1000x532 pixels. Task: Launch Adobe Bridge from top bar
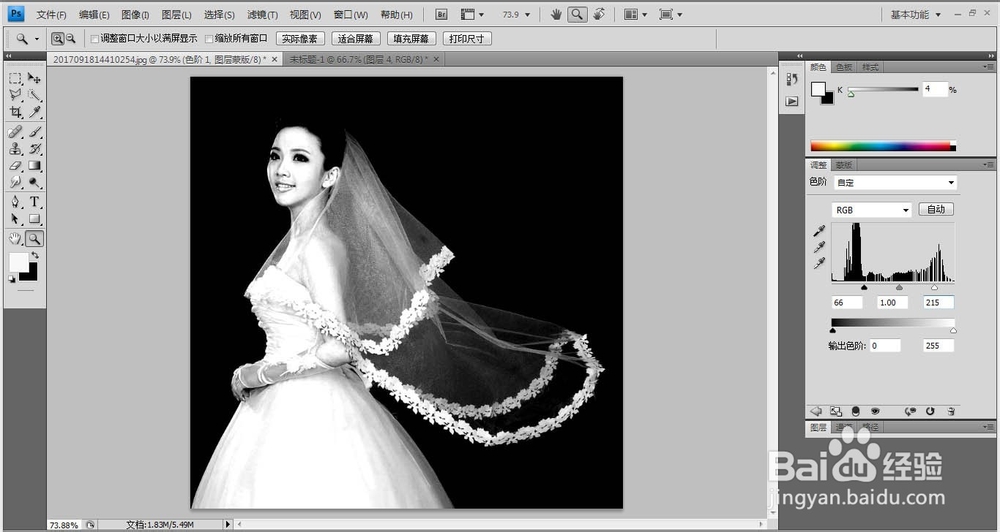tap(441, 14)
